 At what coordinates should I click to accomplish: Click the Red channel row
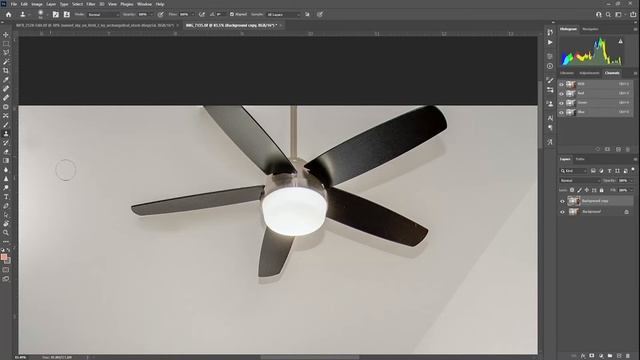595,93
